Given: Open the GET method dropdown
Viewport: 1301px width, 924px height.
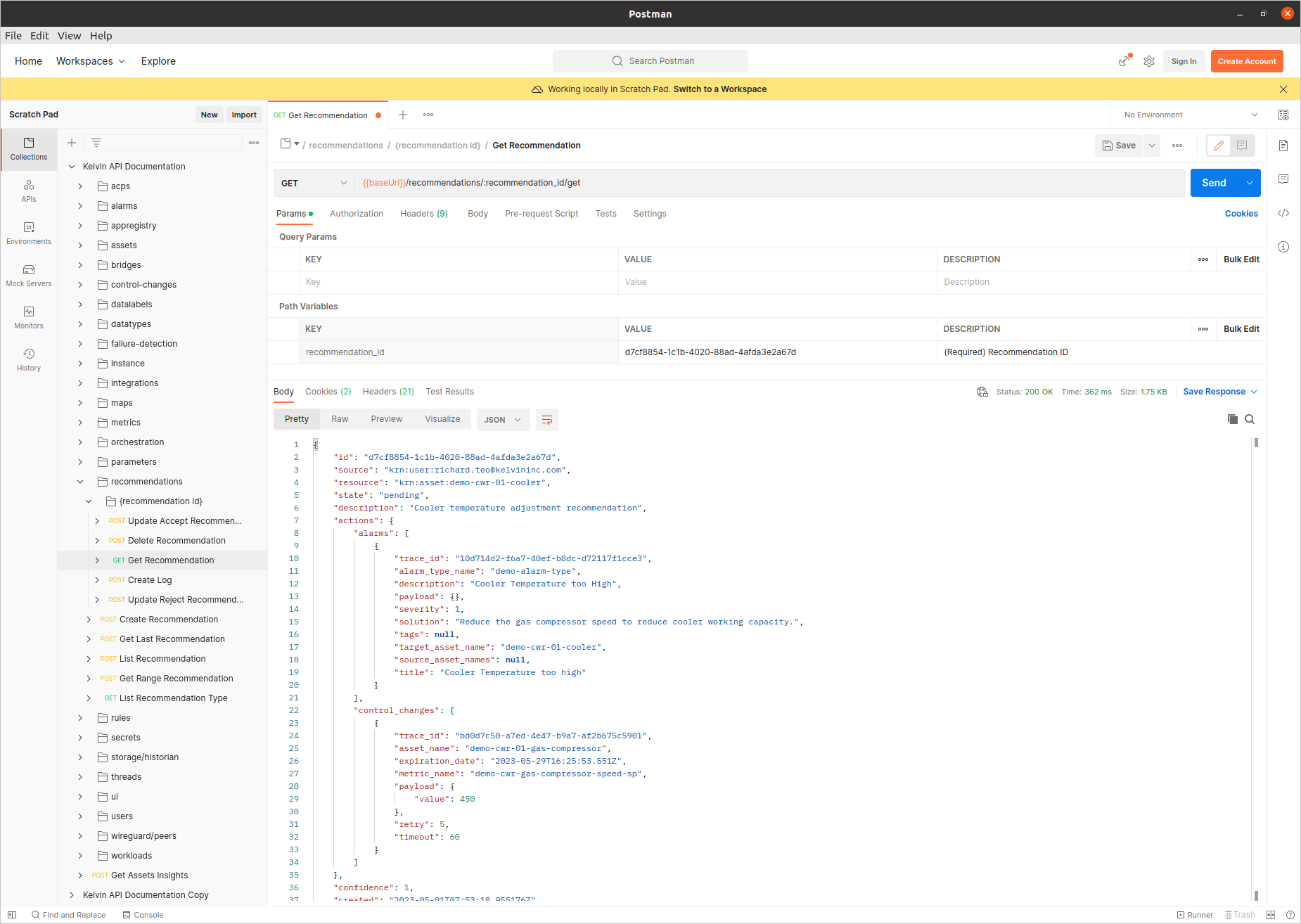Looking at the screenshot, I should [314, 183].
